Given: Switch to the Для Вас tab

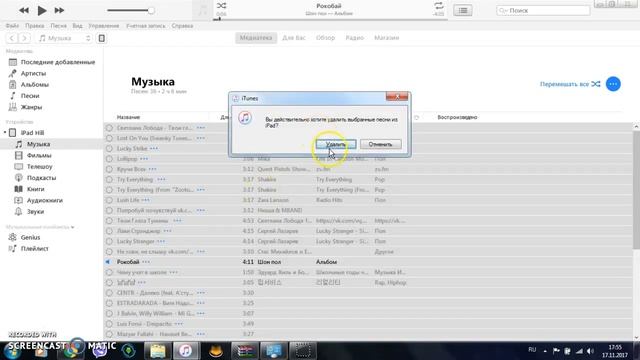Looking at the screenshot, I should 294,38.
